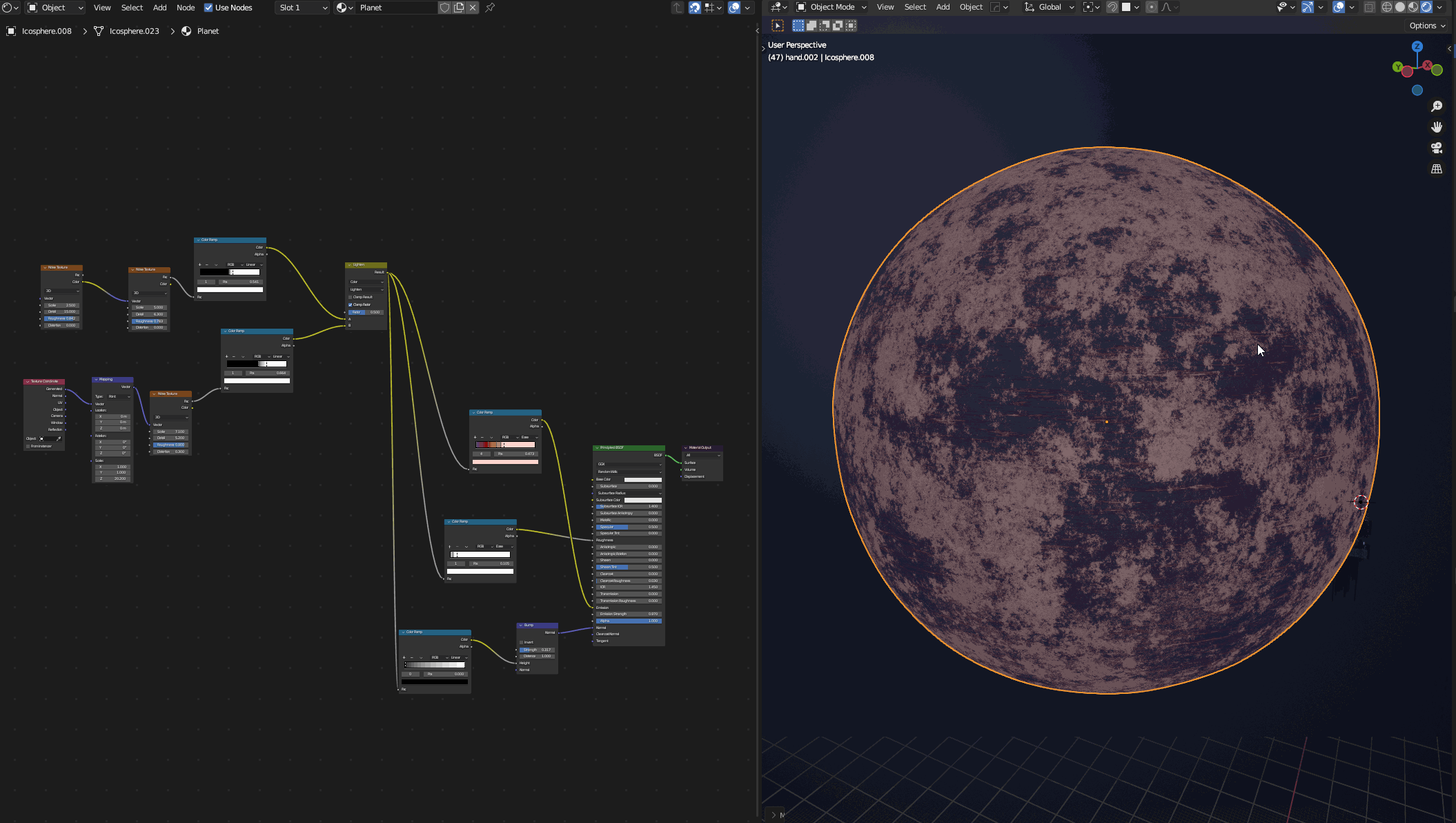Toggle camera view using camera icon

pyautogui.click(x=1437, y=148)
